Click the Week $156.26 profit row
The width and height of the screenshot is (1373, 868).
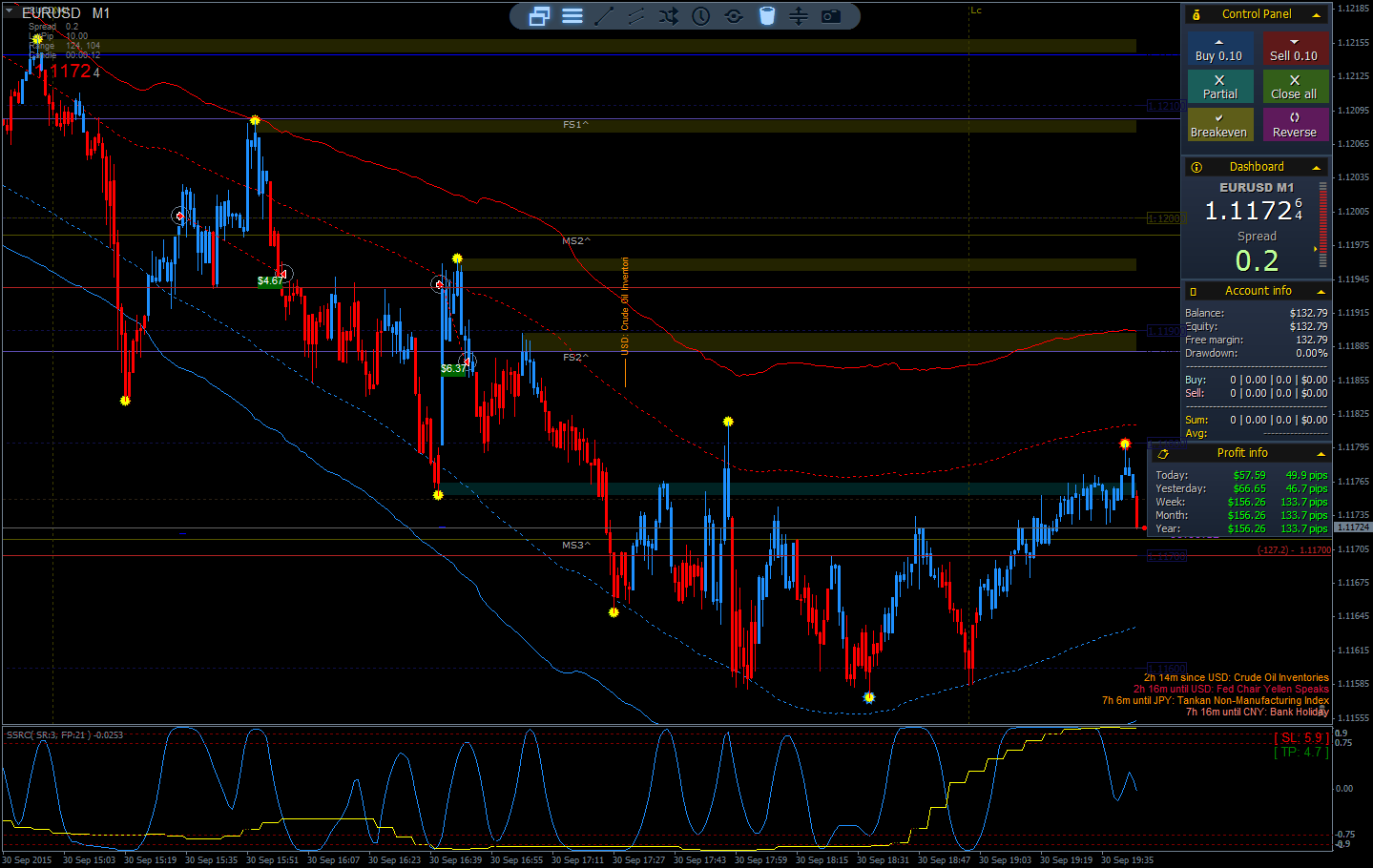1240,502
